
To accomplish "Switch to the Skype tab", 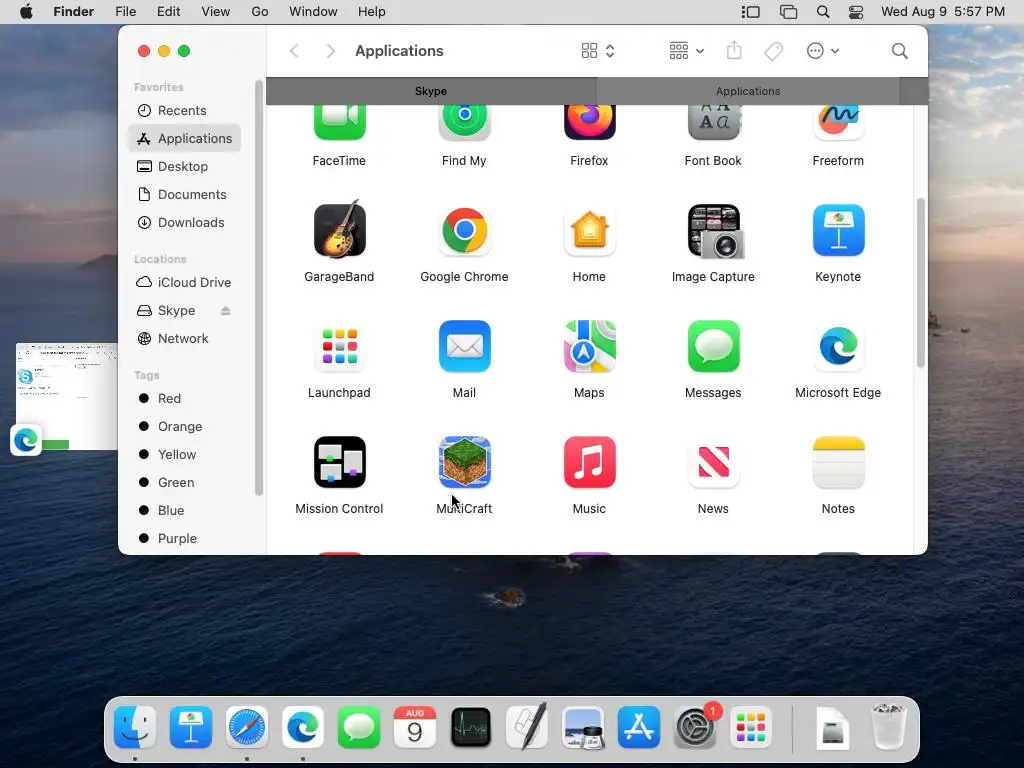I will click(x=431, y=91).
